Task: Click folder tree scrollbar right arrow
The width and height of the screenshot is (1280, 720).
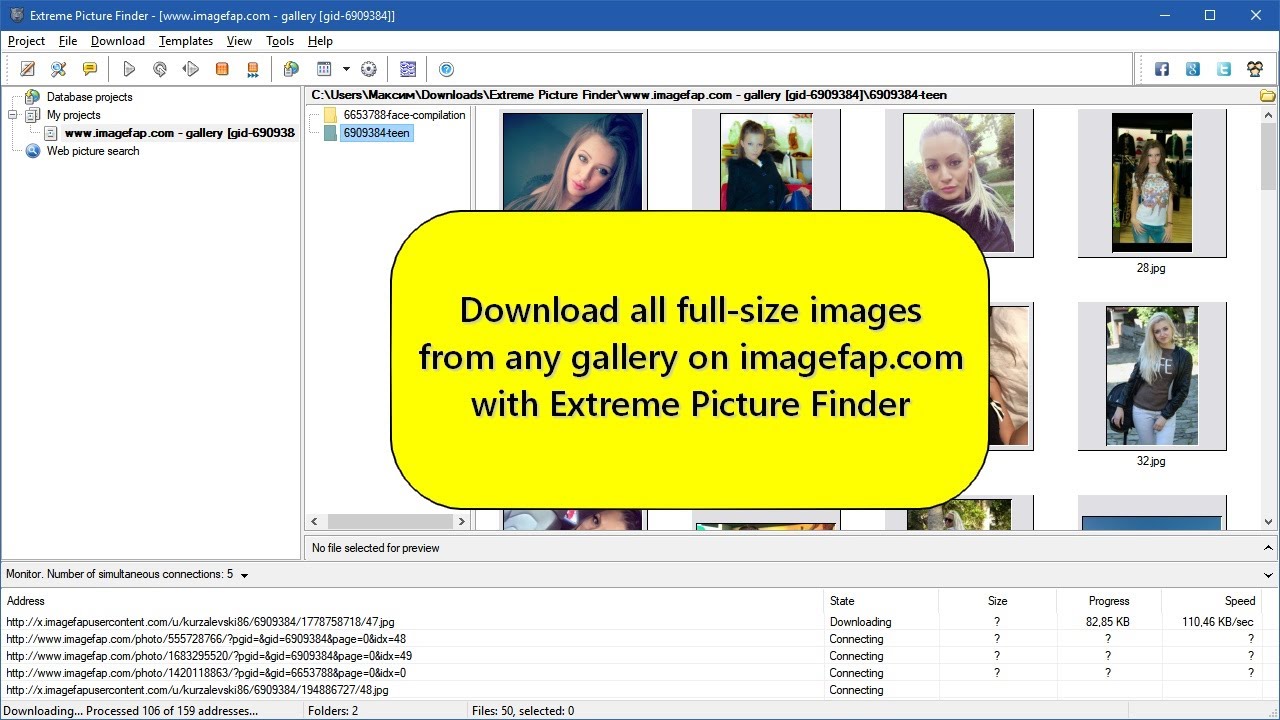Action: click(x=461, y=521)
